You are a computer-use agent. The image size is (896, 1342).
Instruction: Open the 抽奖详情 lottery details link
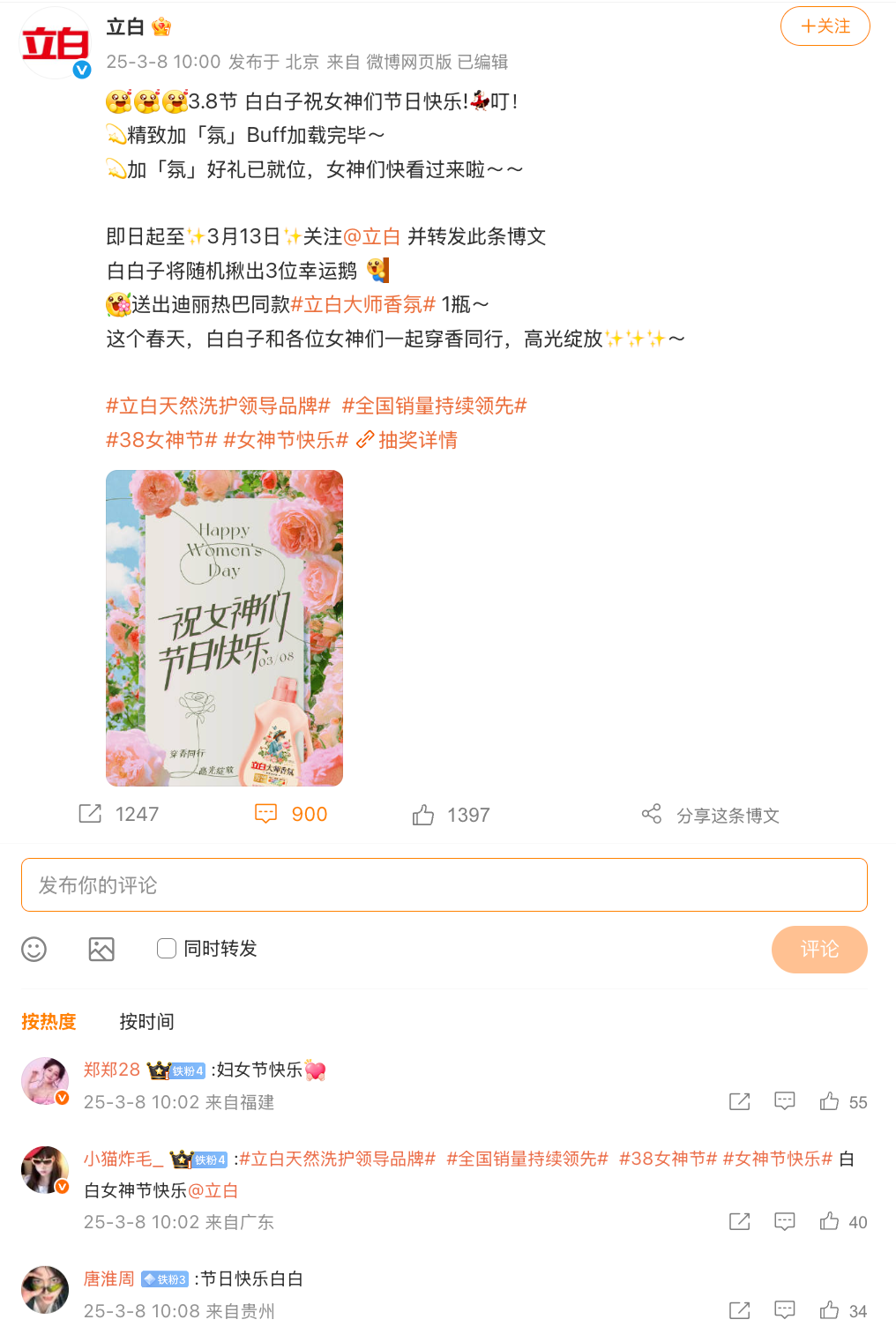(407, 440)
